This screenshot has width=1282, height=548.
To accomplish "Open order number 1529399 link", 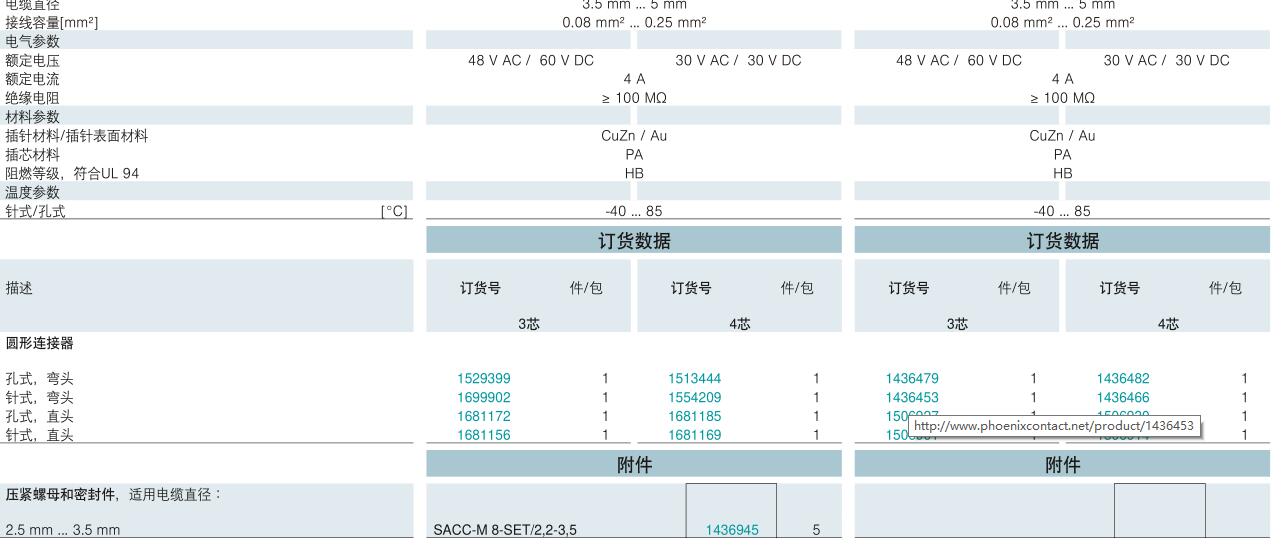I will (483, 379).
